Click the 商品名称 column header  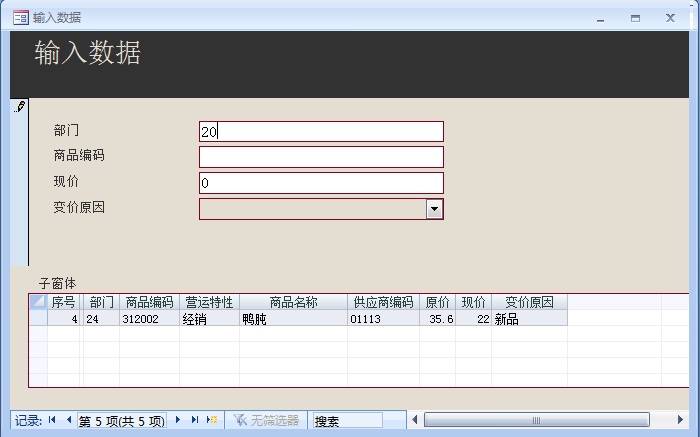[293, 302]
